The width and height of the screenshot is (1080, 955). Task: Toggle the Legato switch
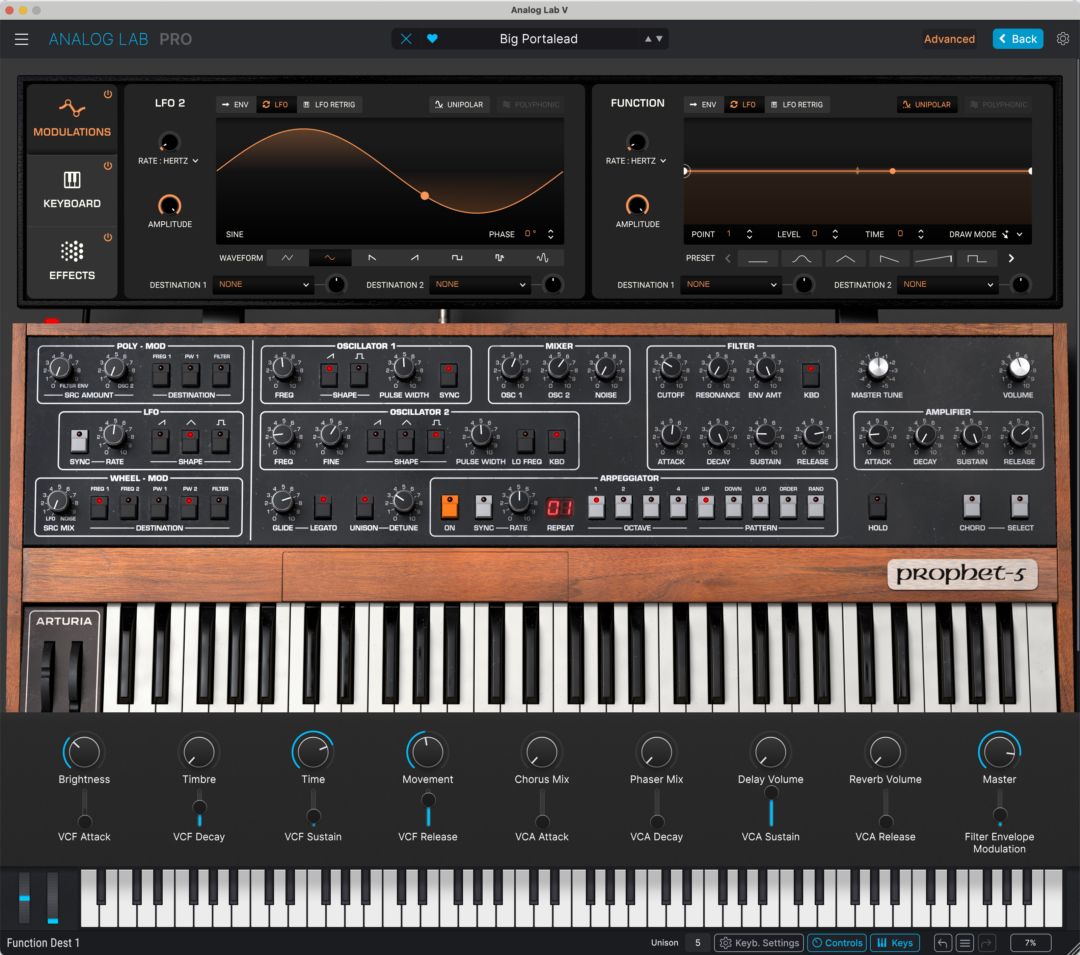click(x=323, y=507)
